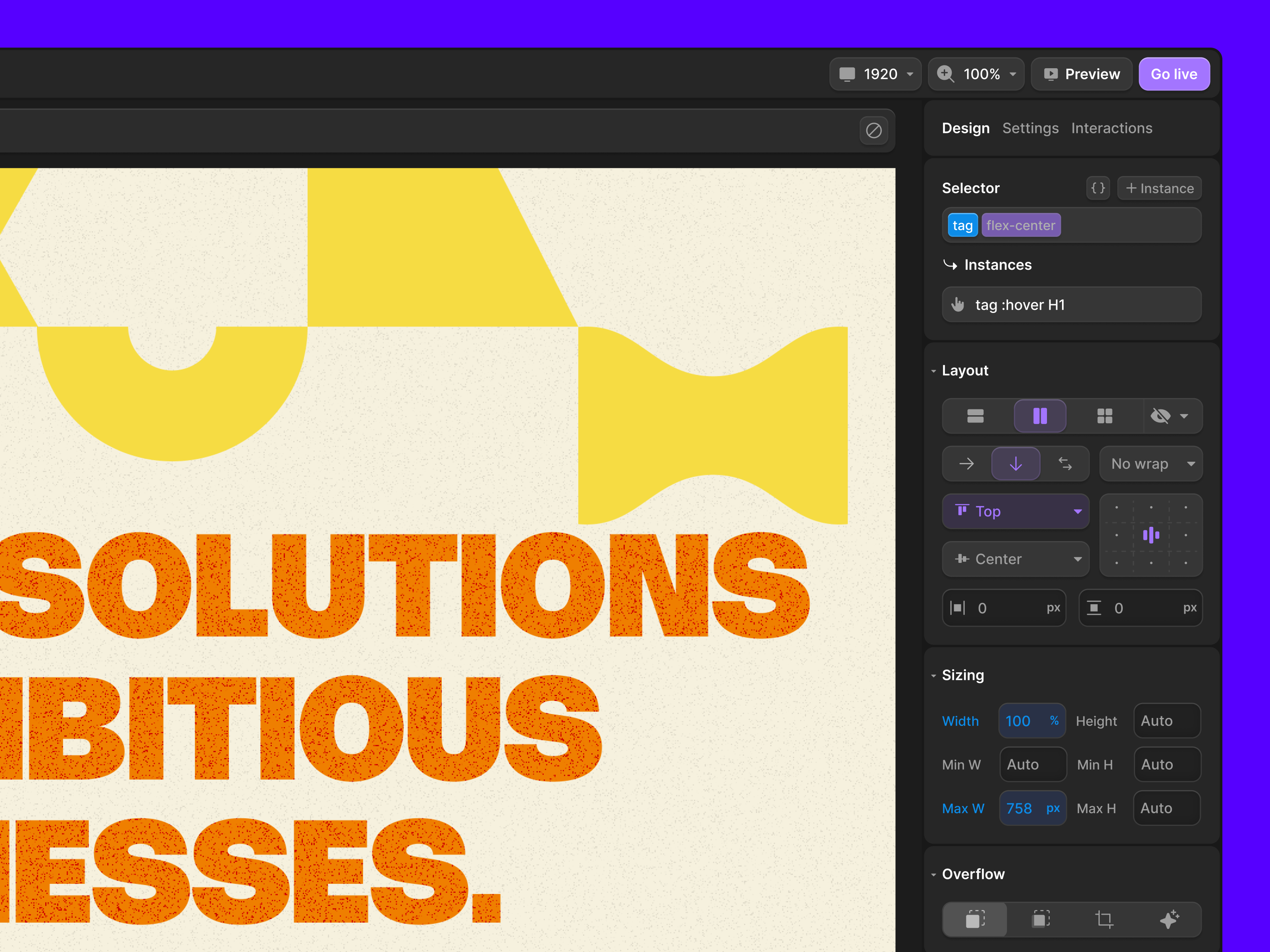Select grid display layout icon
The image size is (1270, 952).
click(1105, 416)
